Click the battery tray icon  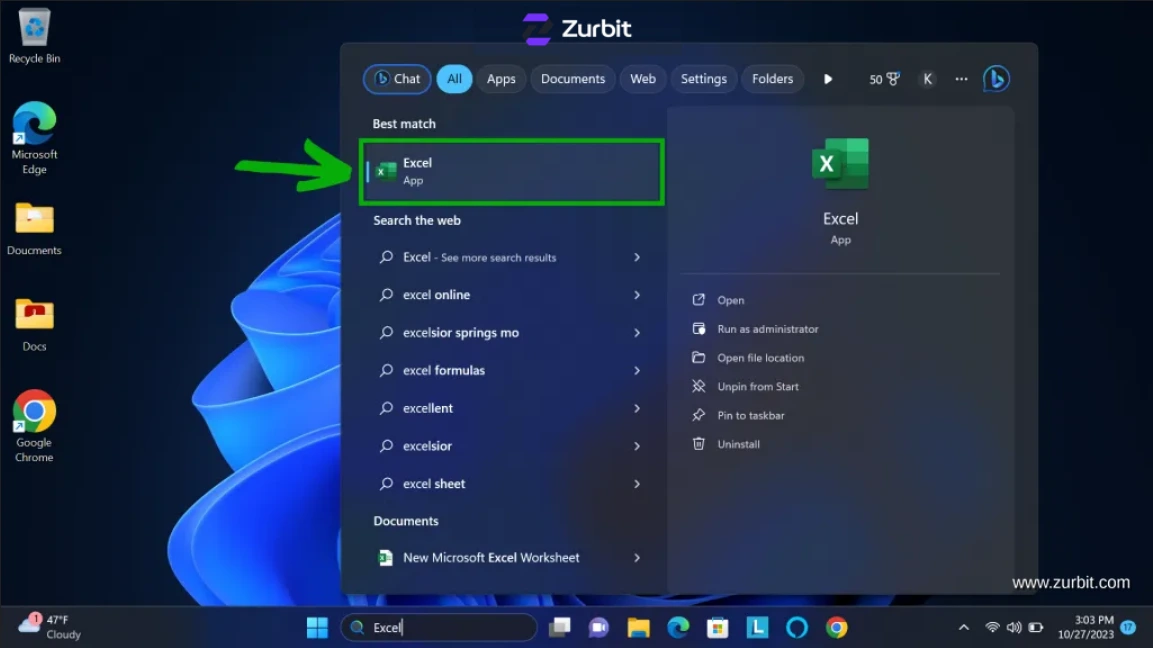pos(1035,627)
